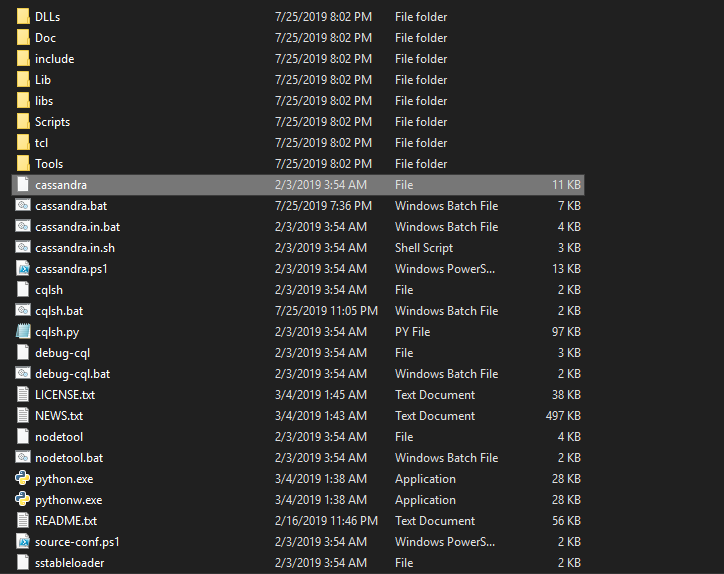Select the source-conf.ps1 file name

[77, 542]
